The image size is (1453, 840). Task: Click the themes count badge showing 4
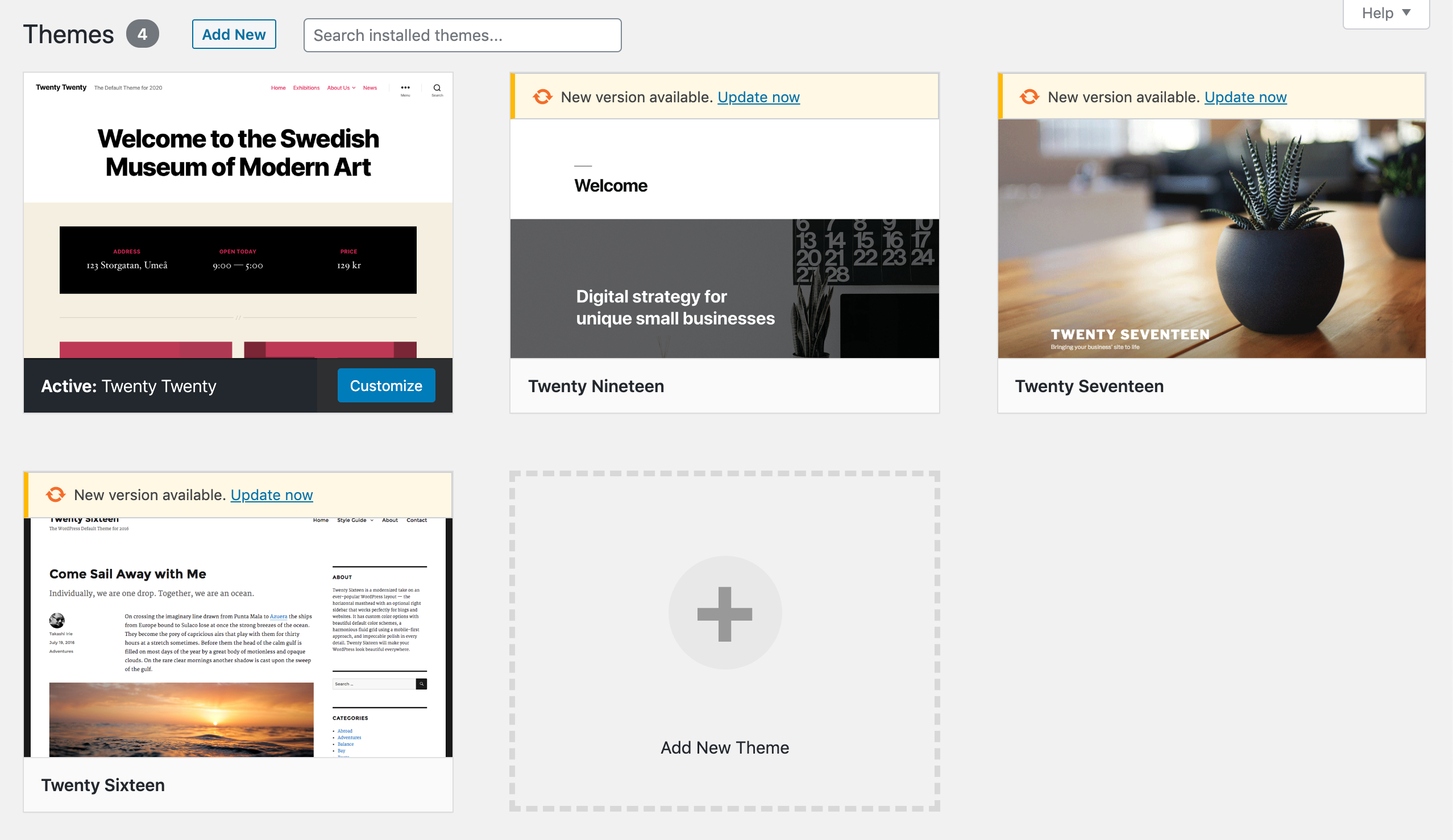(143, 34)
